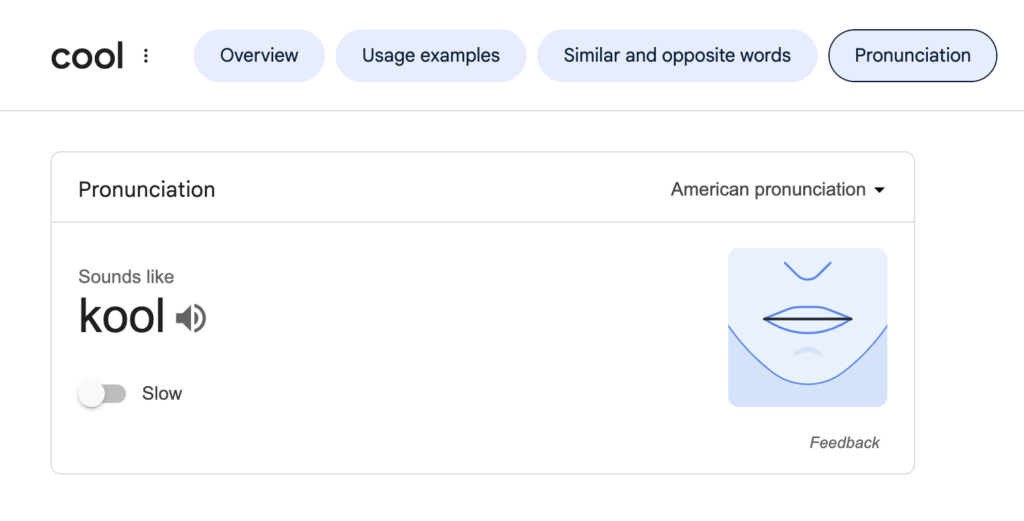Open the three-dot options menu beside cool
1024x521 pixels.
click(146, 56)
